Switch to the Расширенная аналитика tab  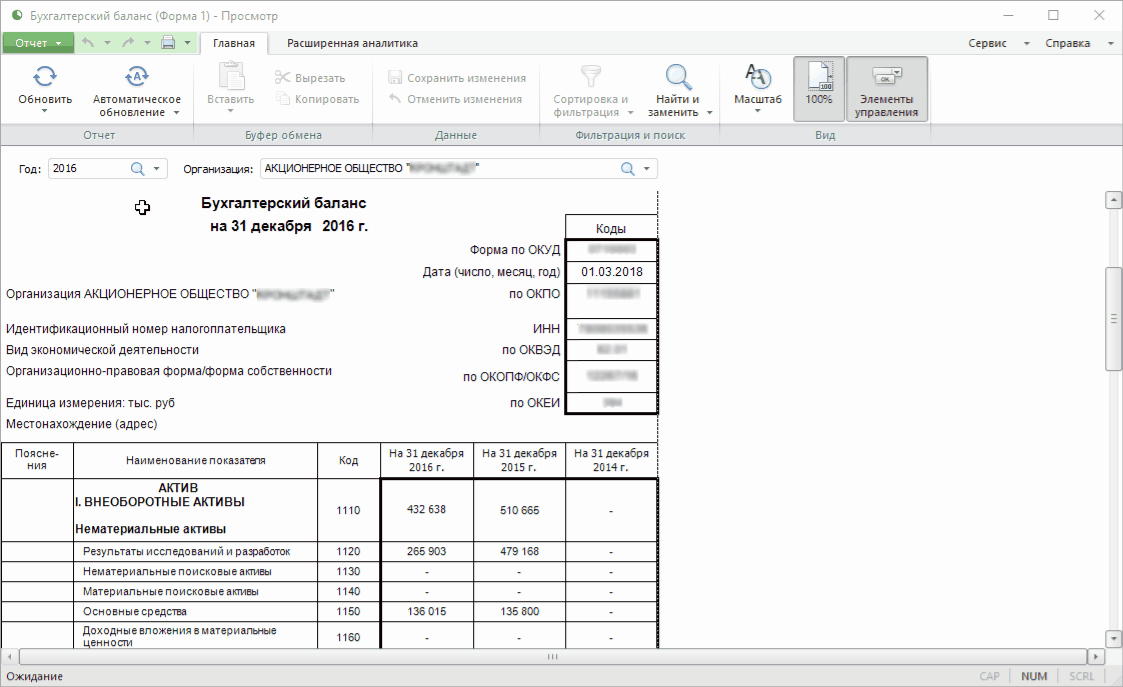(352, 43)
